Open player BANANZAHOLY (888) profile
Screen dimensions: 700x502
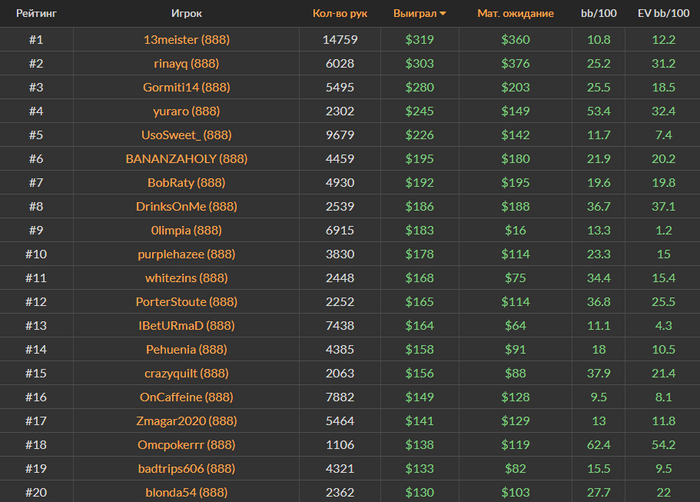point(187,159)
